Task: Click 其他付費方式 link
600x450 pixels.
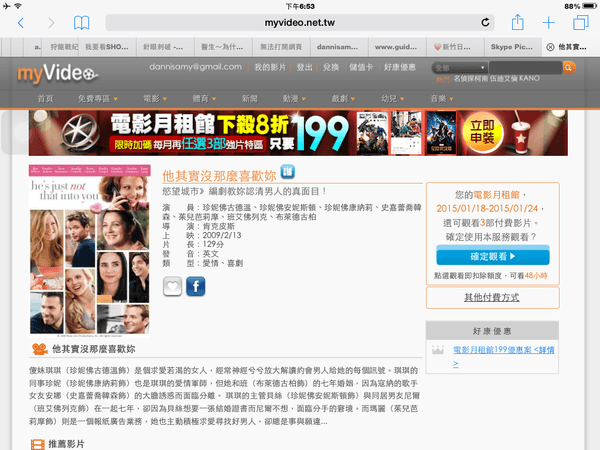Action: (492, 297)
